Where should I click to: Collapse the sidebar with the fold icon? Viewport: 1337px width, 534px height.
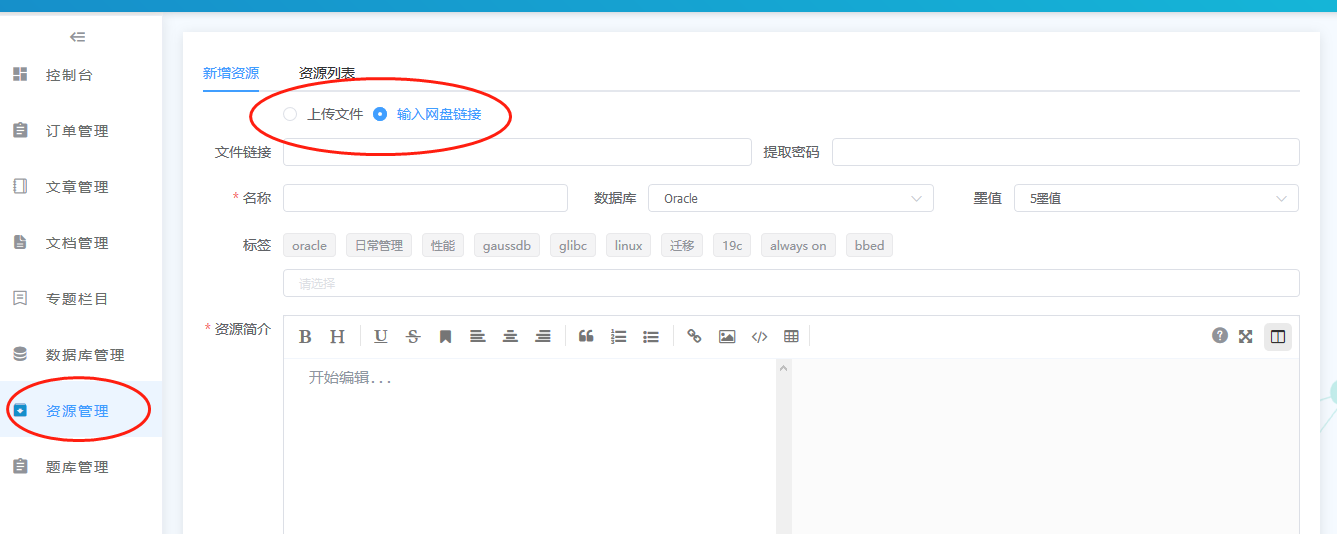[x=77, y=37]
